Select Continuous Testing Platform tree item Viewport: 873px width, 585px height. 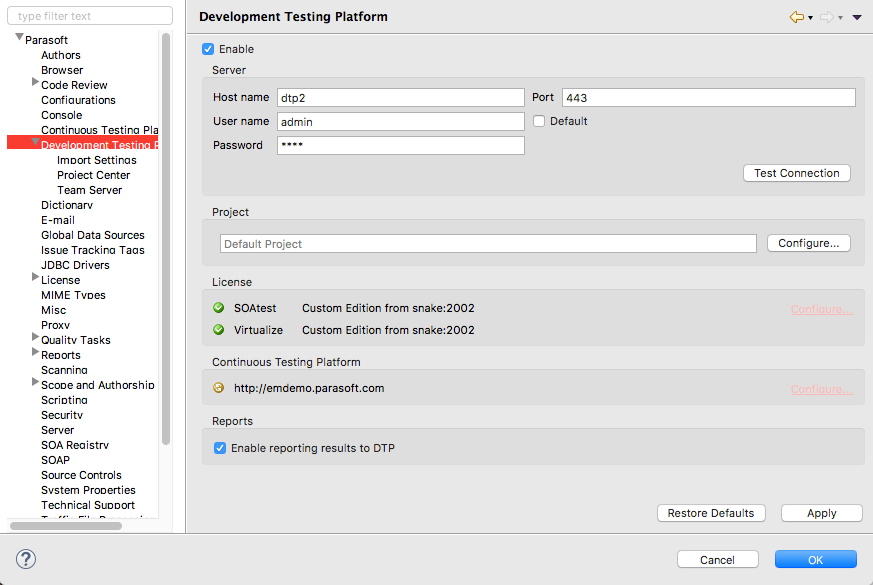pos(100,130)
